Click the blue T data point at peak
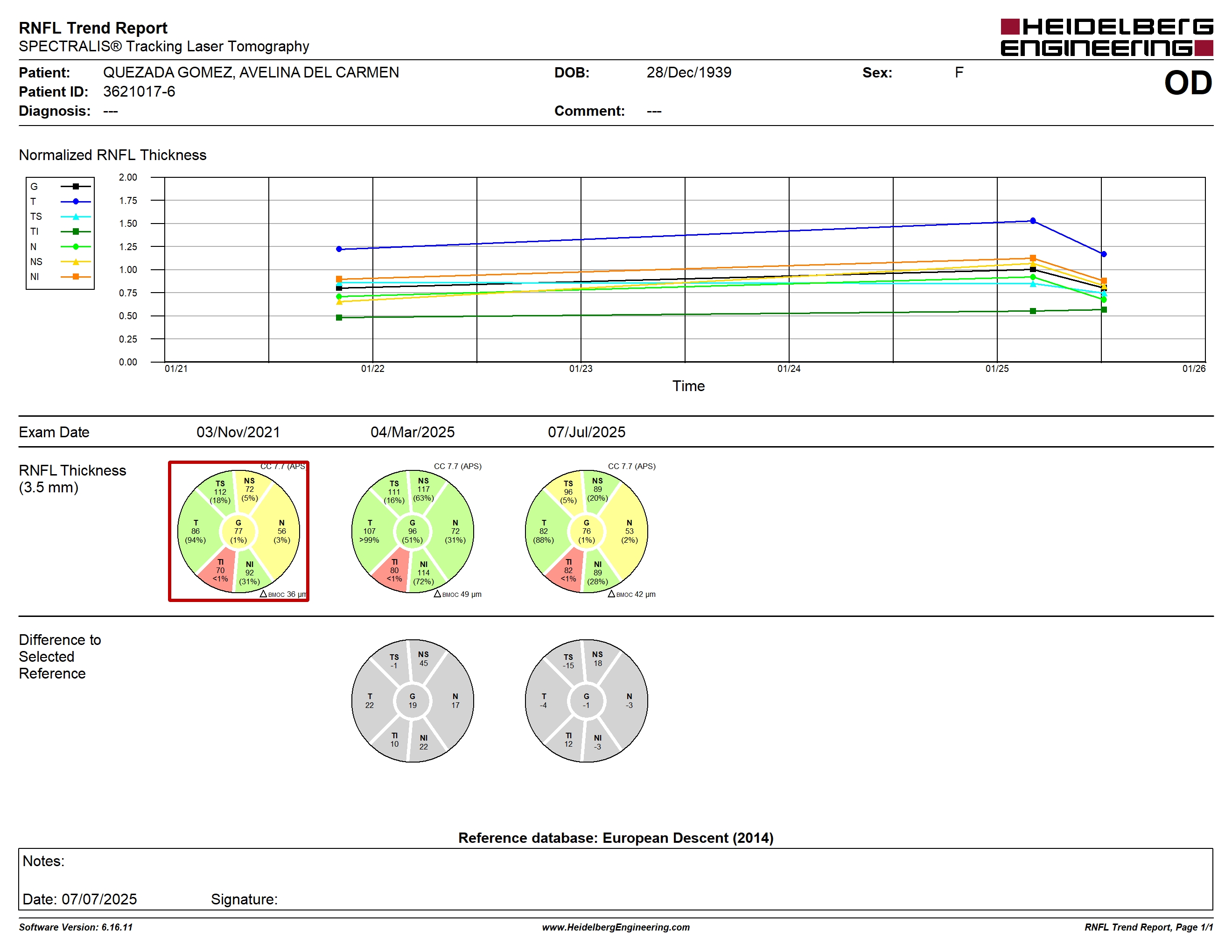This screenshot has height=952, width=1232. click(1033, 221)
